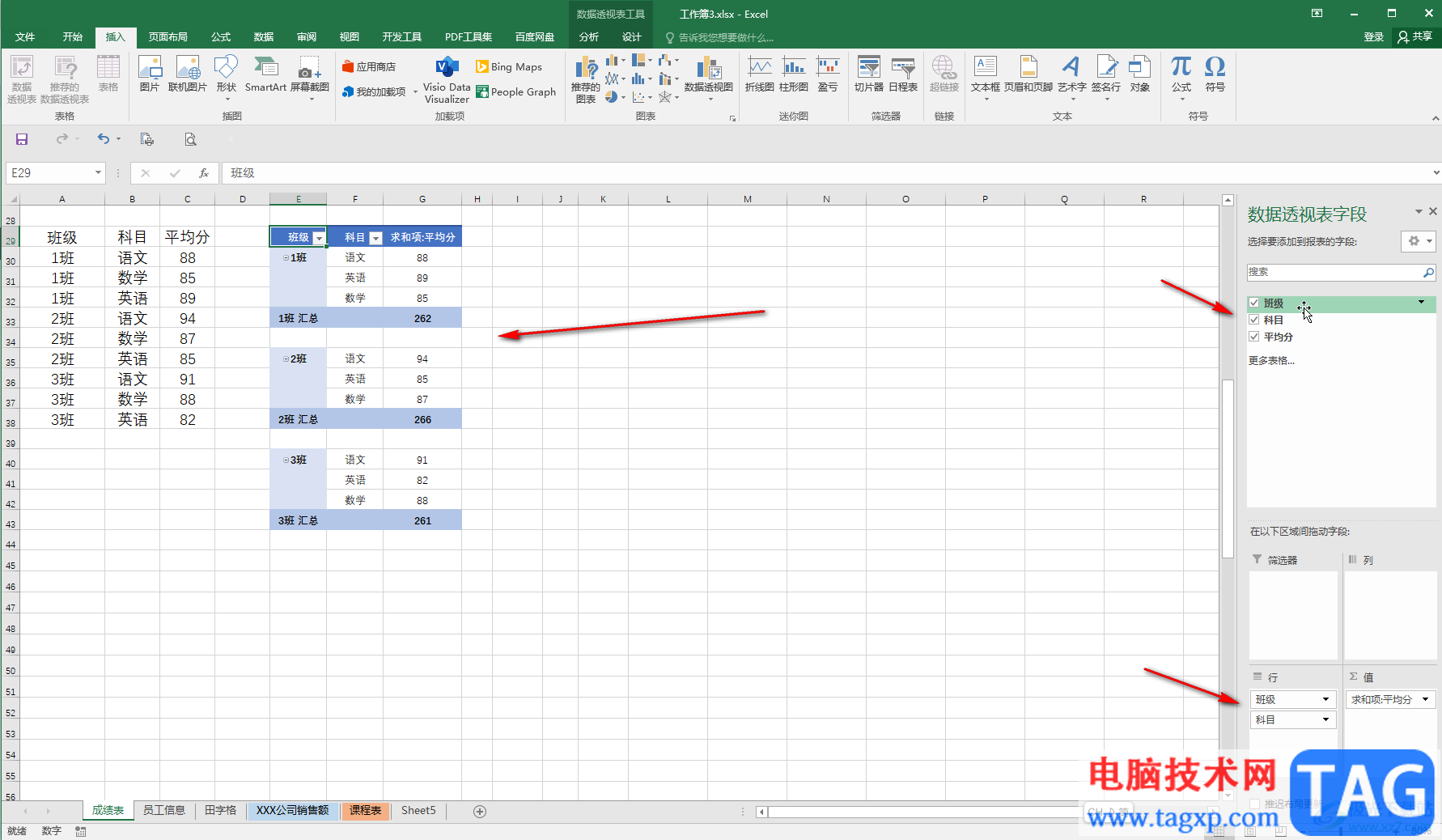Viewport: 1442px width, 840px height.
Task: Collapse the 1班 group in the pivot table
Action: (x=286, y=257)
